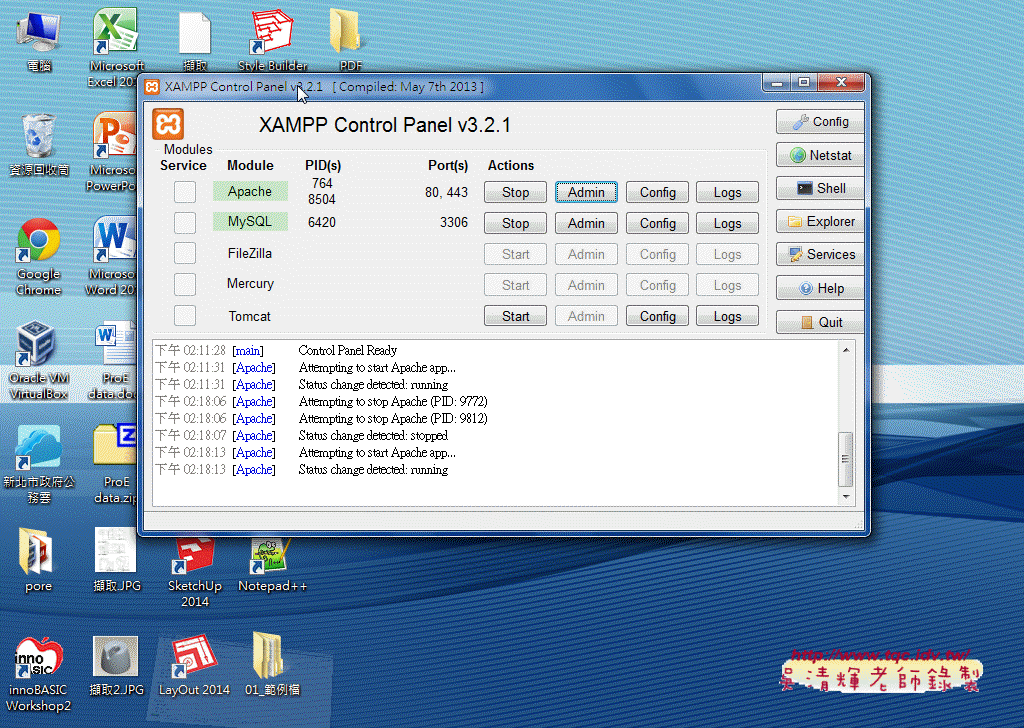The height and width of the screenshot is (728, 1024).
Task: Select Oracle VM VirtualBox desktop icon
Action: point(39,360)
